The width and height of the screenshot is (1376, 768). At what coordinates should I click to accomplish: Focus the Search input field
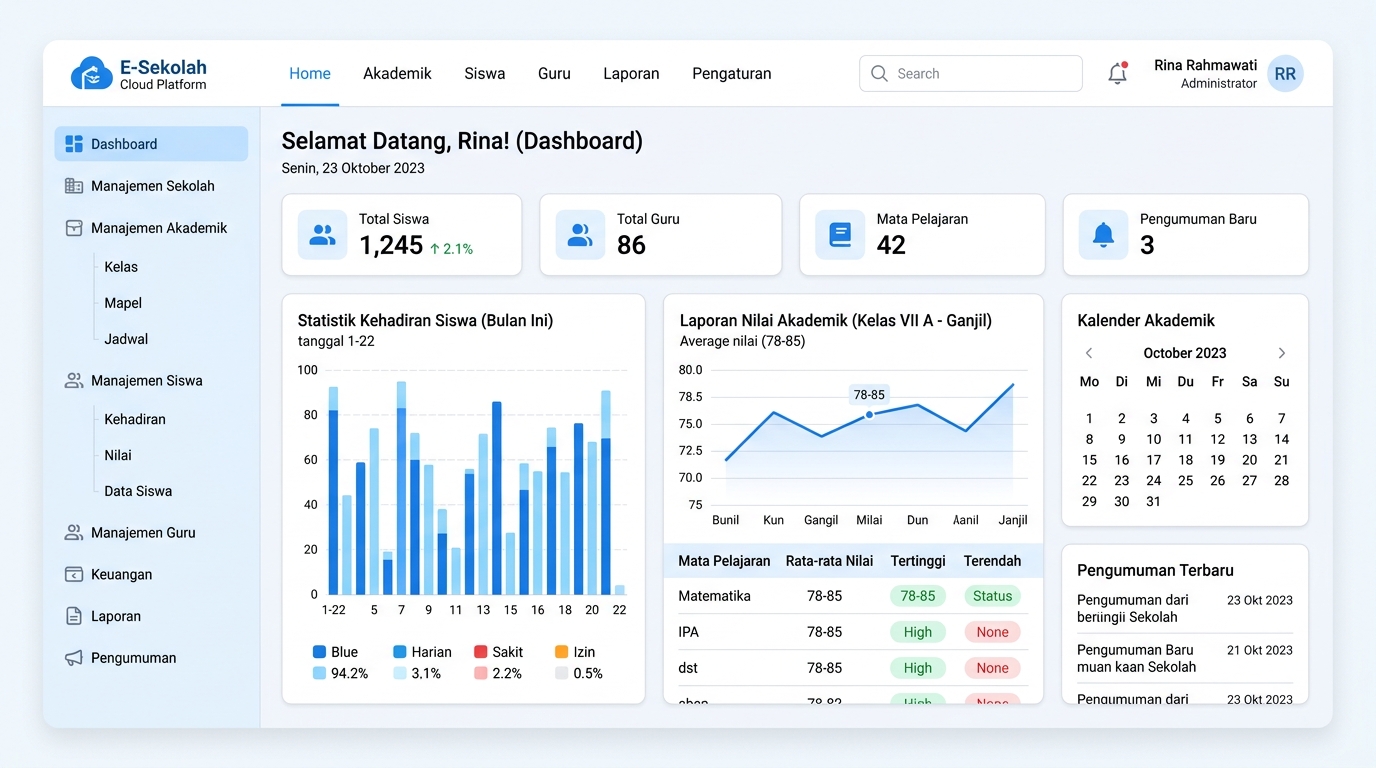[971, 74]
